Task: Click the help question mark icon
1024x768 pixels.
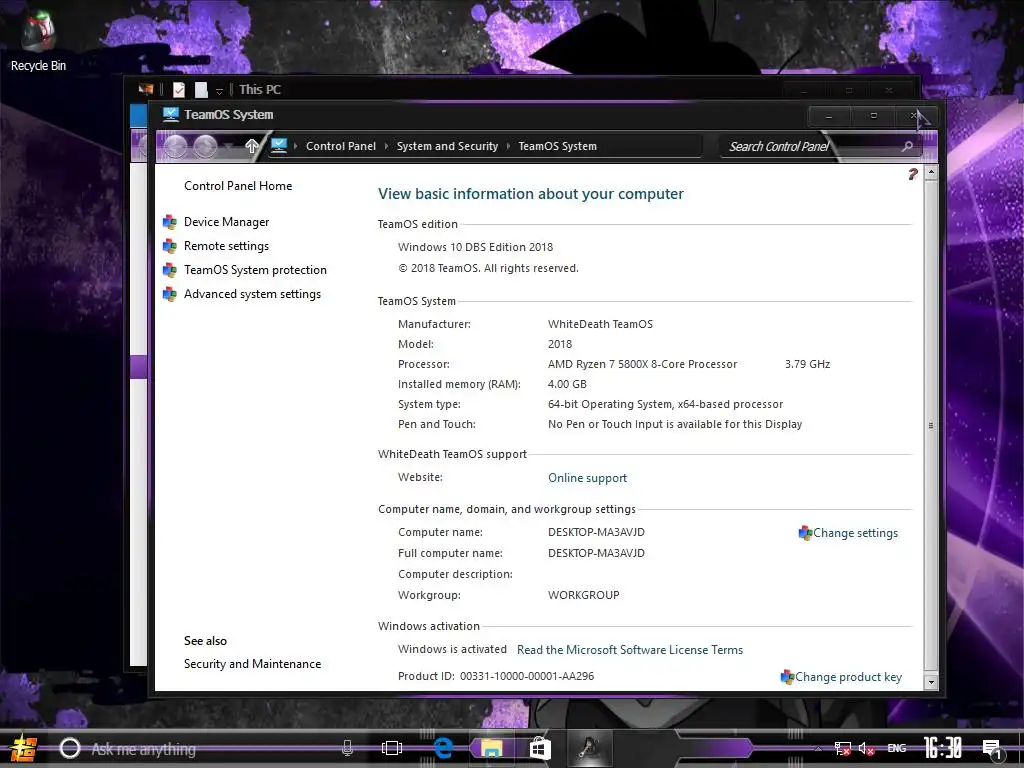Action: coord(912,174)
